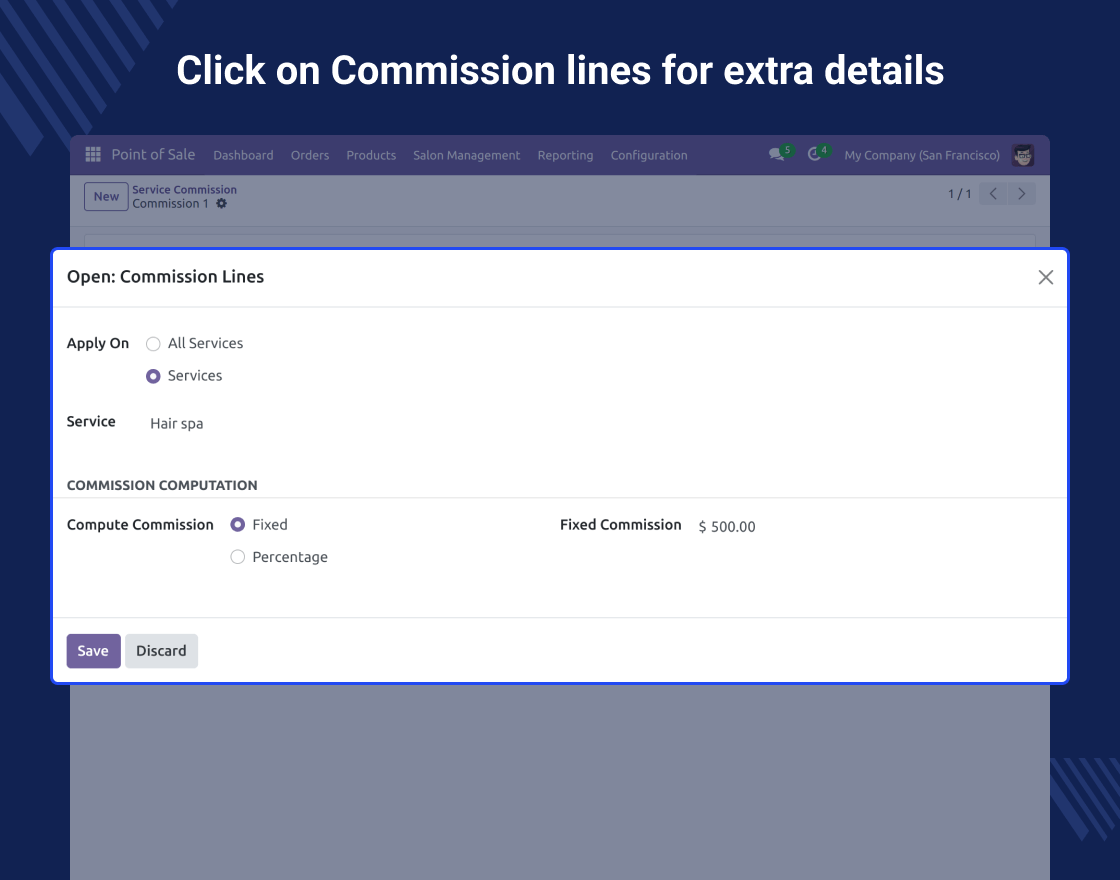
Task: Open the apps grid menu icon
Action: [93, 154]
